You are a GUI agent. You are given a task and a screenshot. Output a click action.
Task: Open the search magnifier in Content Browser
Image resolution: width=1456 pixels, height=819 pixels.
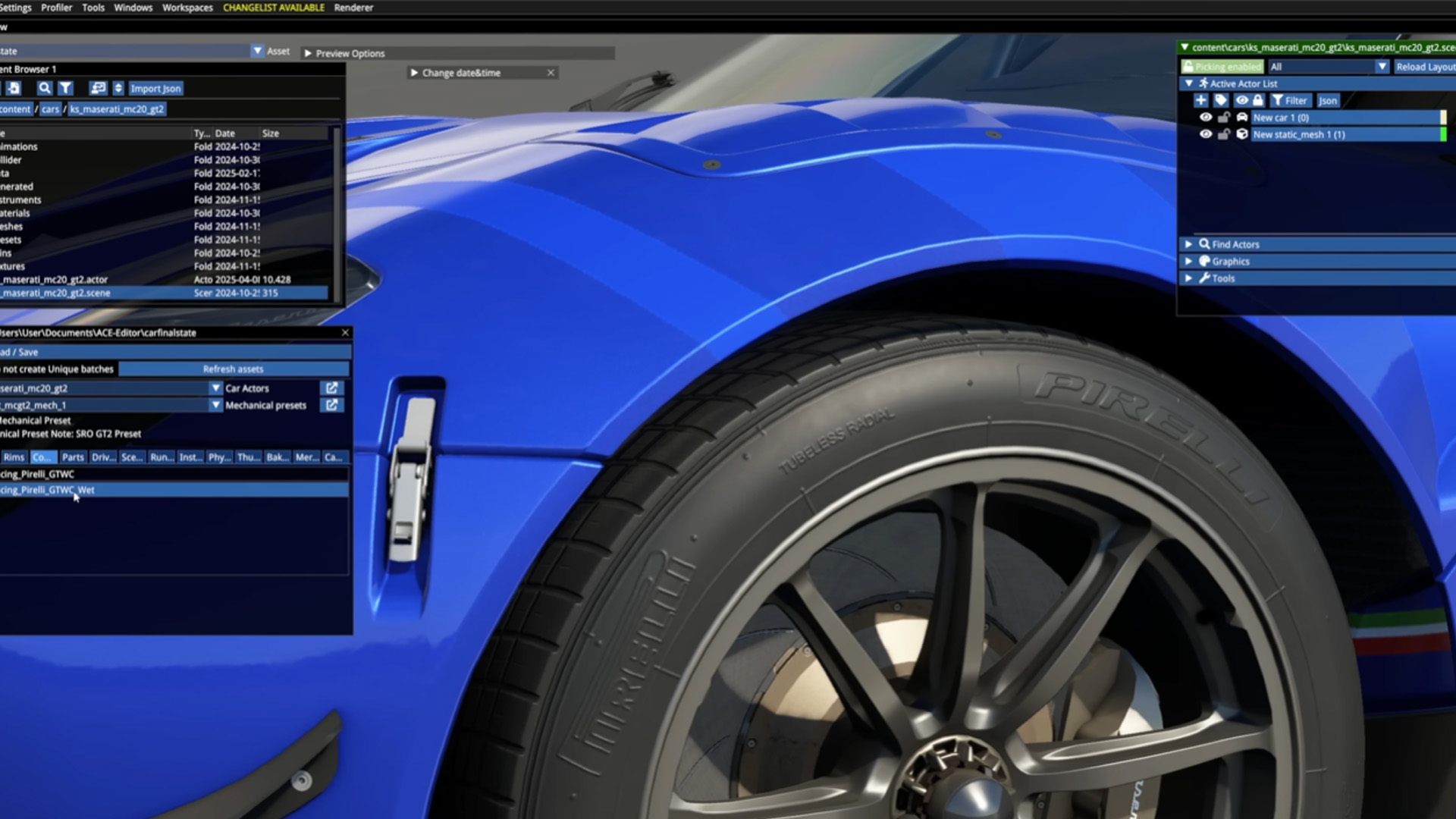tap(45, 88)
